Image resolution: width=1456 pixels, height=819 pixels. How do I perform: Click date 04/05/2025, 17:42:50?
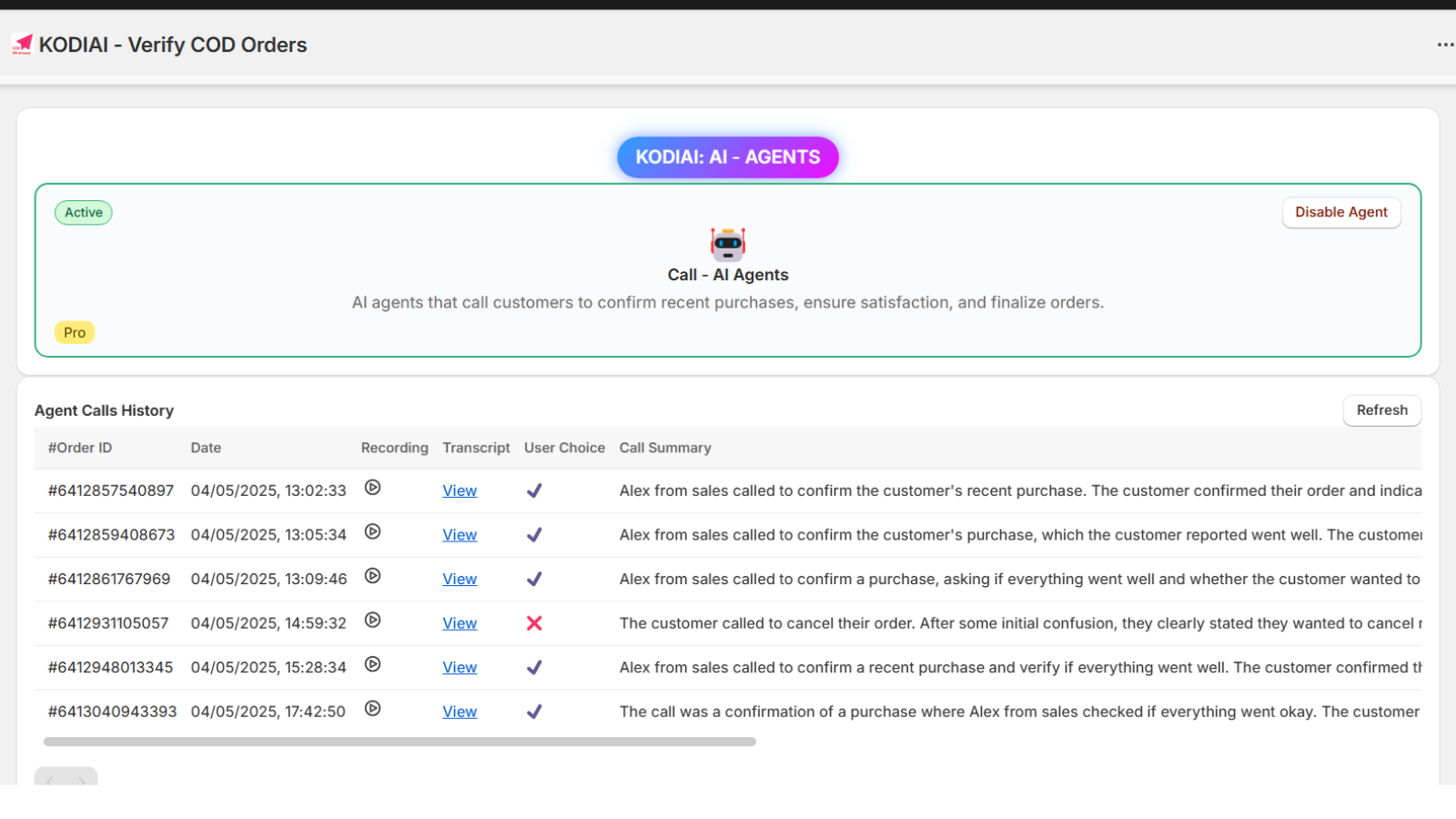(268, 712)
